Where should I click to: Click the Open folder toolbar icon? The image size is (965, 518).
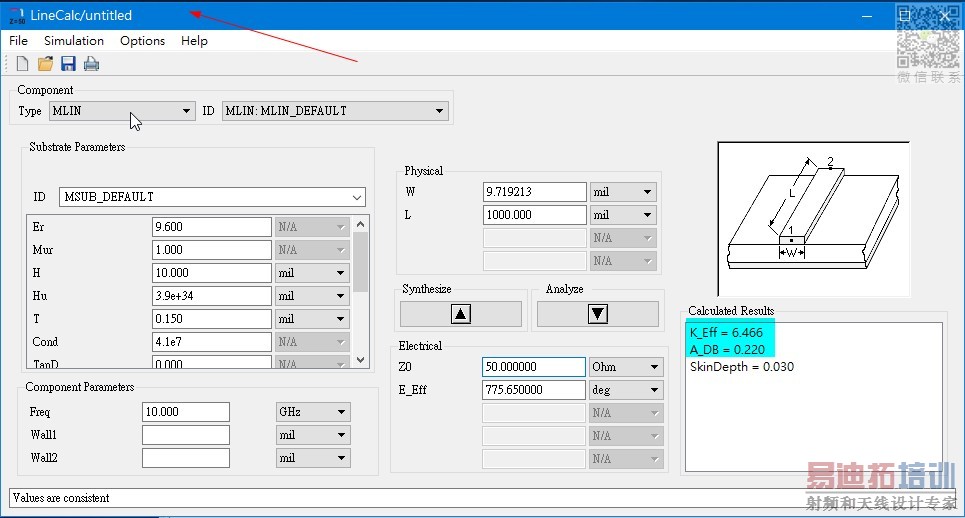point(45,64)
